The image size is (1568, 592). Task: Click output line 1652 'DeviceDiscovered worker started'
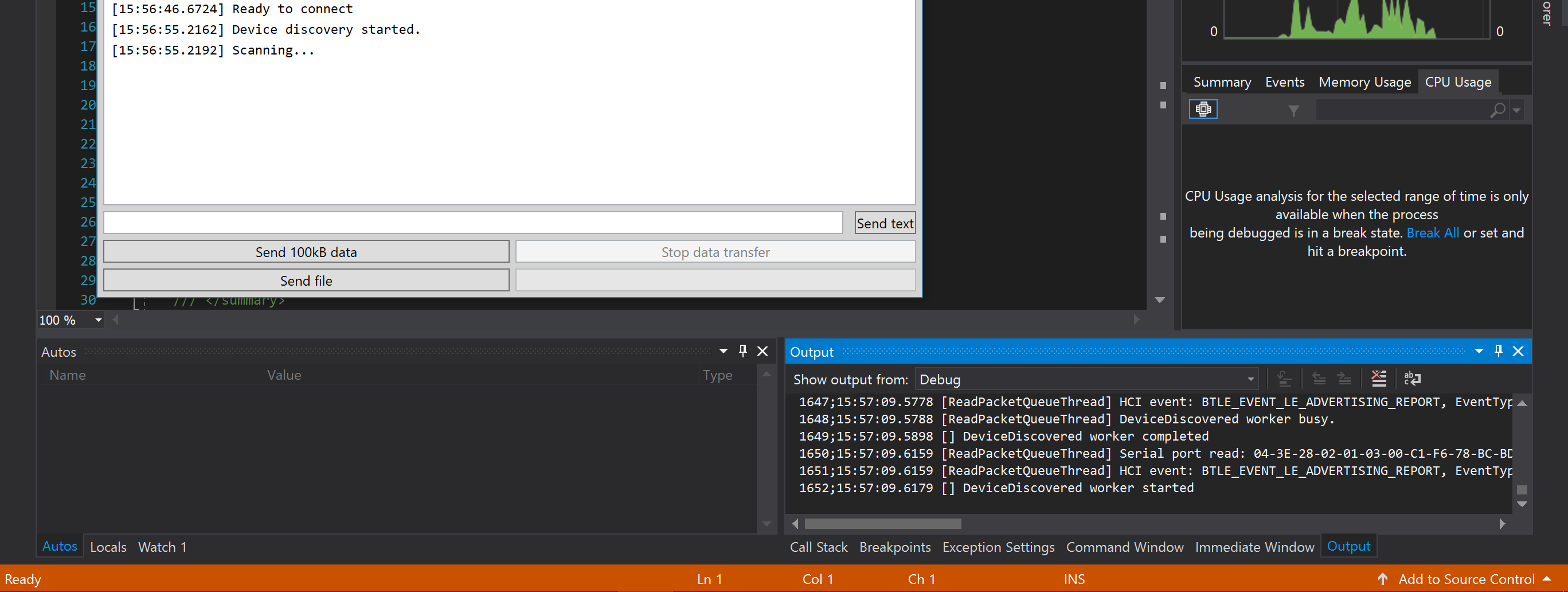tap(996, 488)
